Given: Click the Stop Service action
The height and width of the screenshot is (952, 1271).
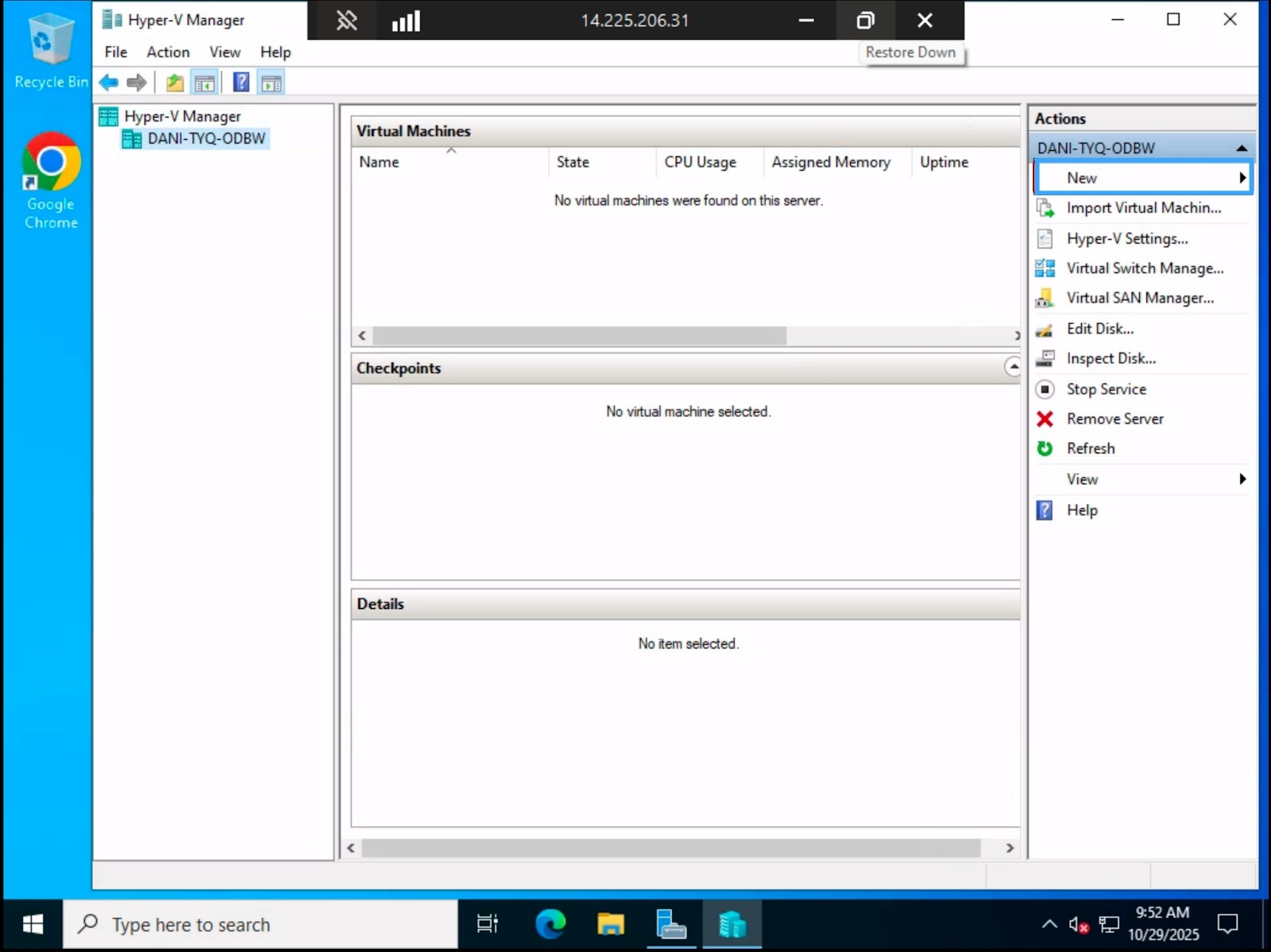Looking at the screenshot, I should coord(1106,389).
